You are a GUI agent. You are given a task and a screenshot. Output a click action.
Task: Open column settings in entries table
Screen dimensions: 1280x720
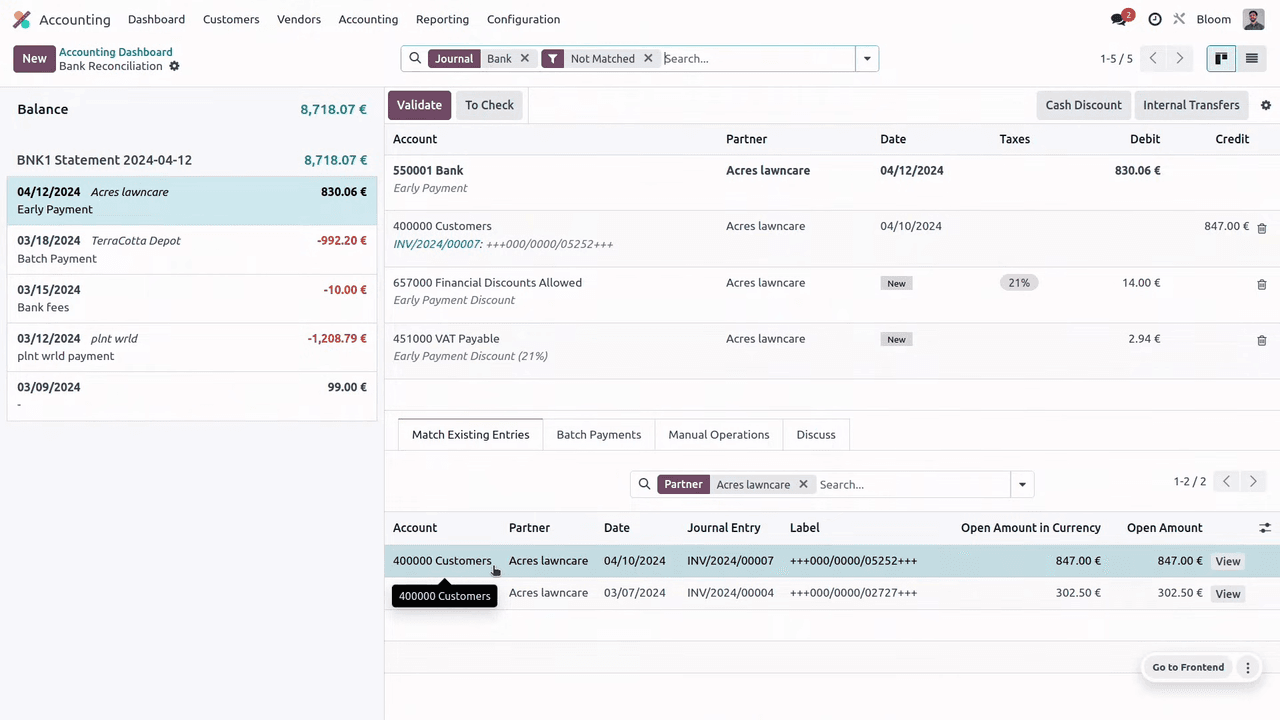click(1264, 528)
